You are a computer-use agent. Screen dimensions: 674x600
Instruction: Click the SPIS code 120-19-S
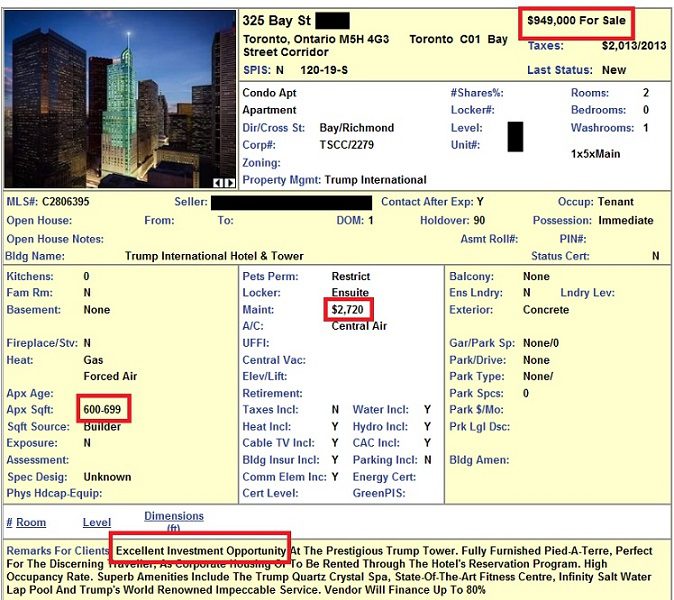pyautogui.click(x=324, y=70)
